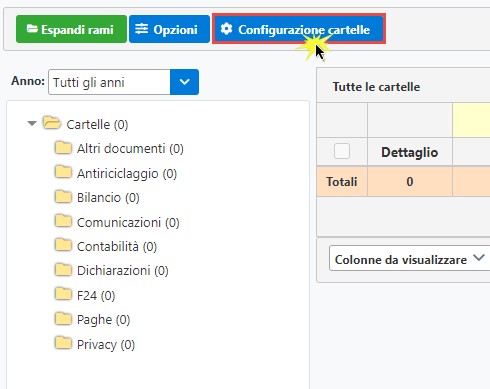Open Configurazione cartelle

pos(299,29)
